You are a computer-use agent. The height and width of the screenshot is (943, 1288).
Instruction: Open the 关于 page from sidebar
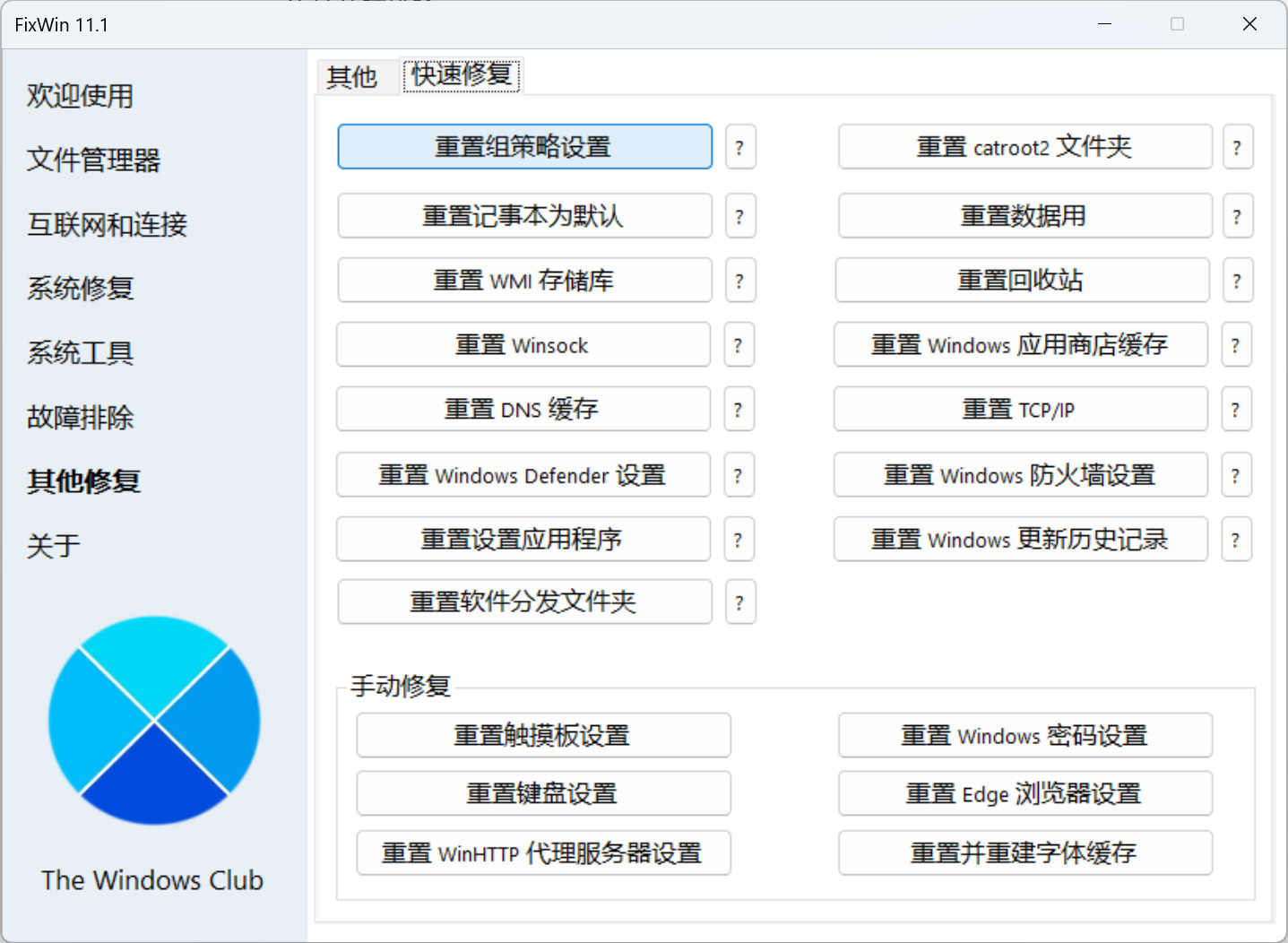point(54,545)
